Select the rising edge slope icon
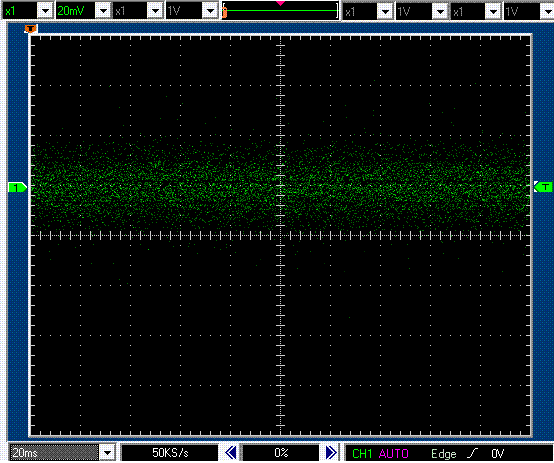554x463 pixels. [472, 453]
